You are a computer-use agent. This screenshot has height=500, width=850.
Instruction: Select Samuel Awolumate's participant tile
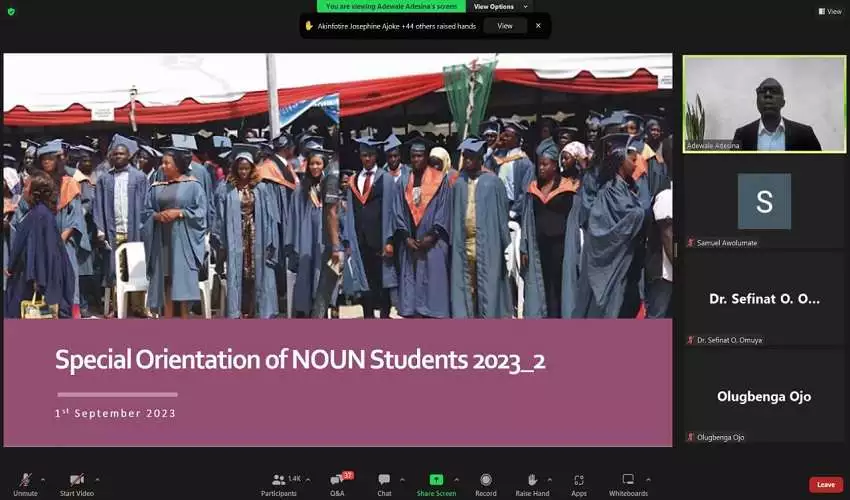click(x=764, y=201)
